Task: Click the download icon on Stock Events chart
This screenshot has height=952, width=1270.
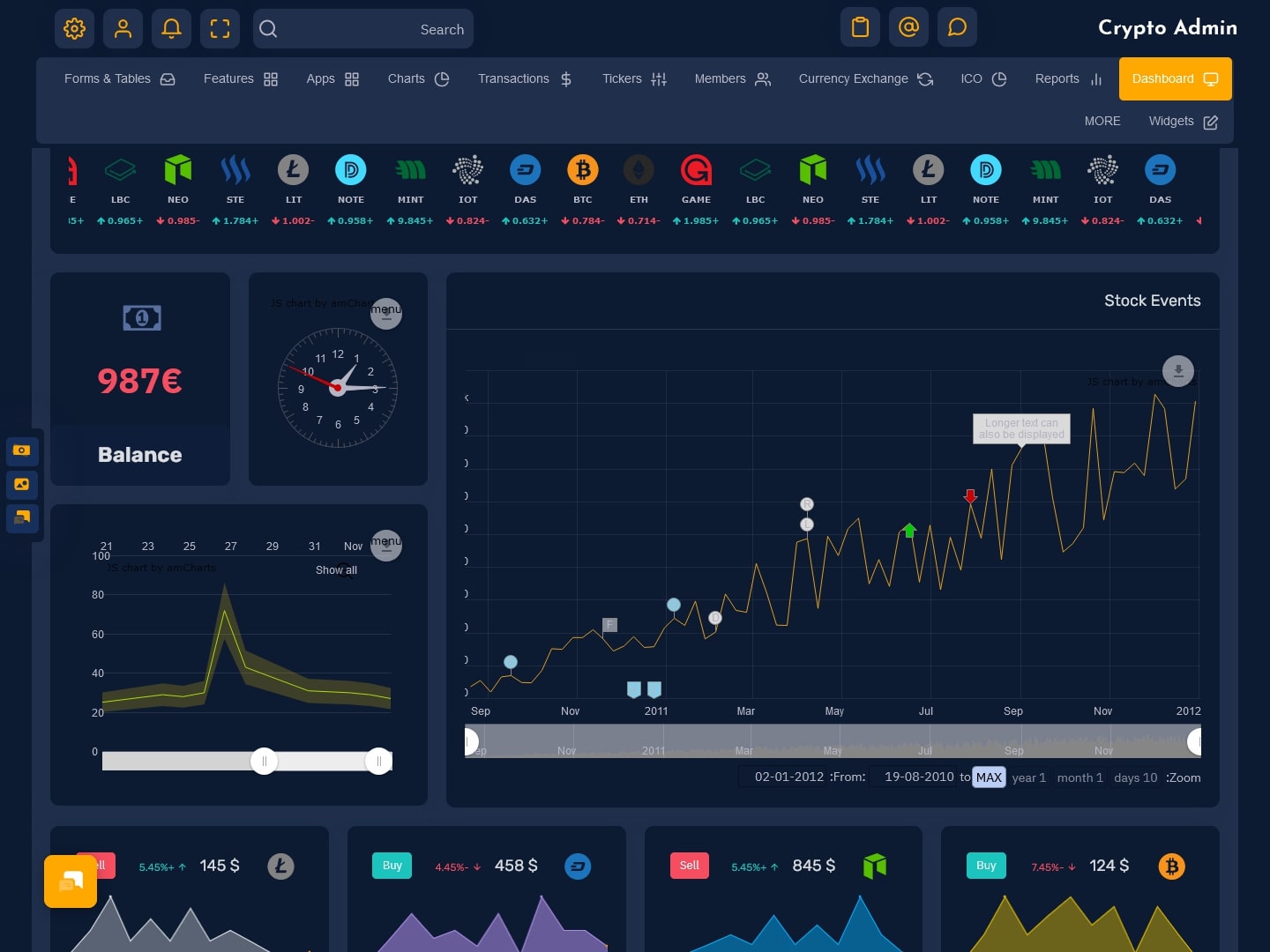Action: pyautogui.click(x=1178, y=371)
